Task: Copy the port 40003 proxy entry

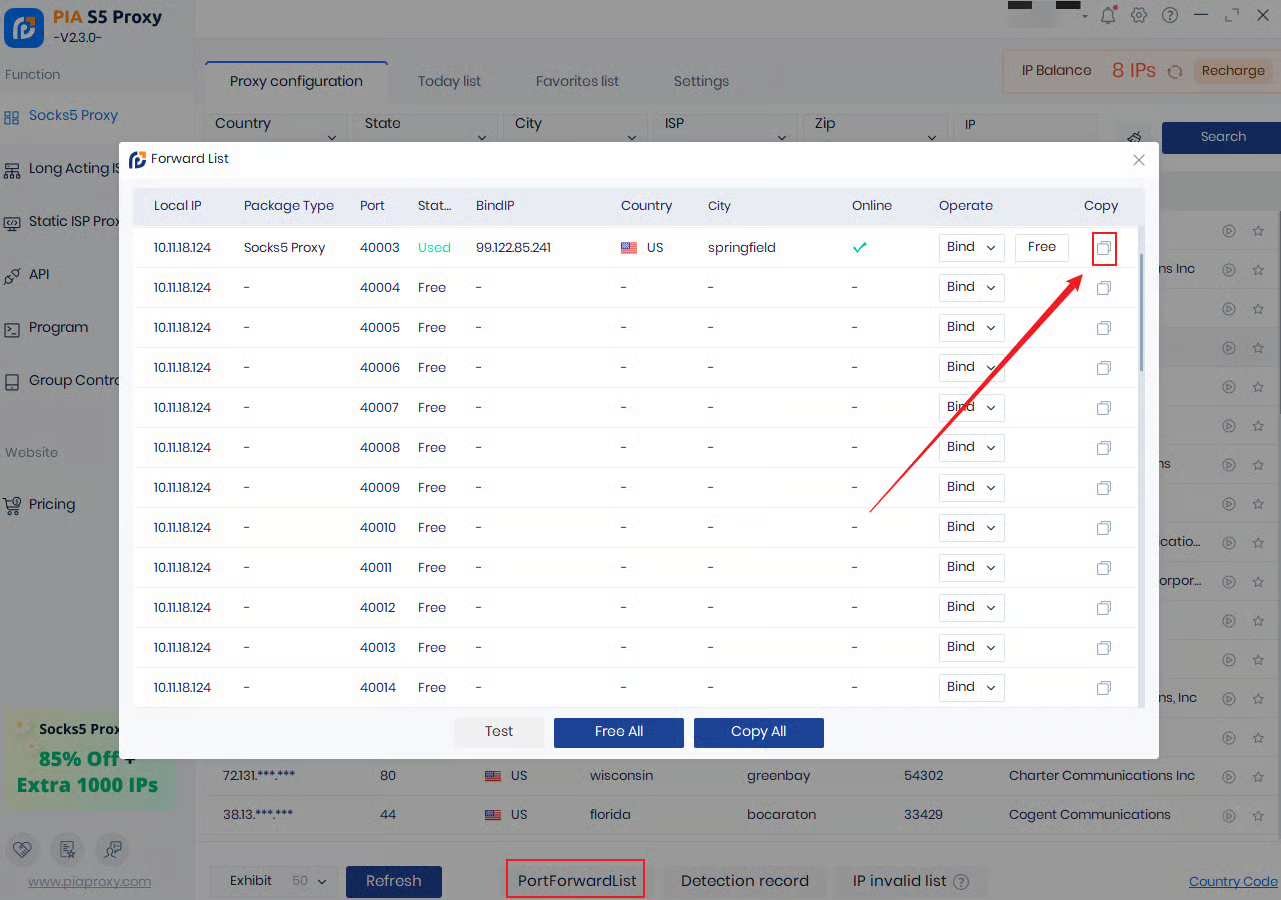Action: coord(1104,248)
